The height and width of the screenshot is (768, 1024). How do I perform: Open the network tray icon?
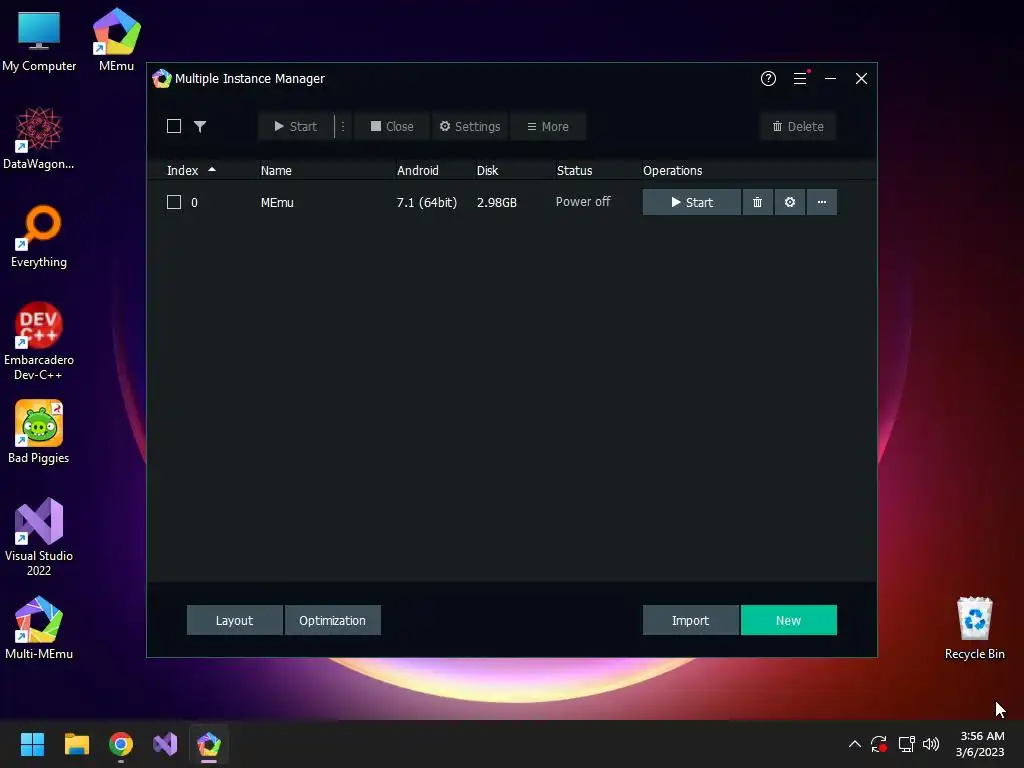(906, 744)
